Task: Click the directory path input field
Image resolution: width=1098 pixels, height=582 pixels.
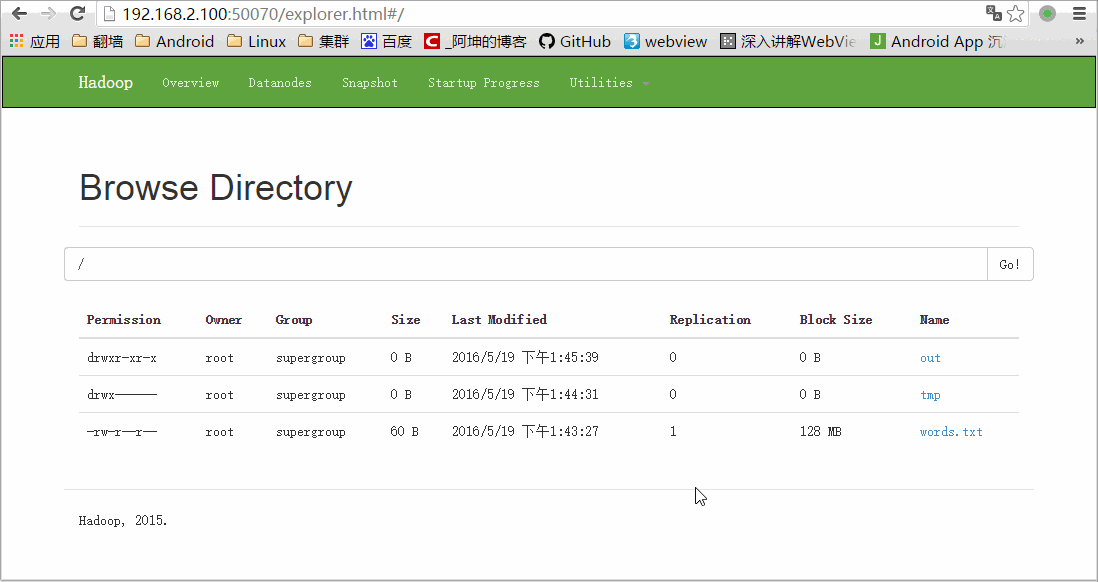Action: click(500, 263)
